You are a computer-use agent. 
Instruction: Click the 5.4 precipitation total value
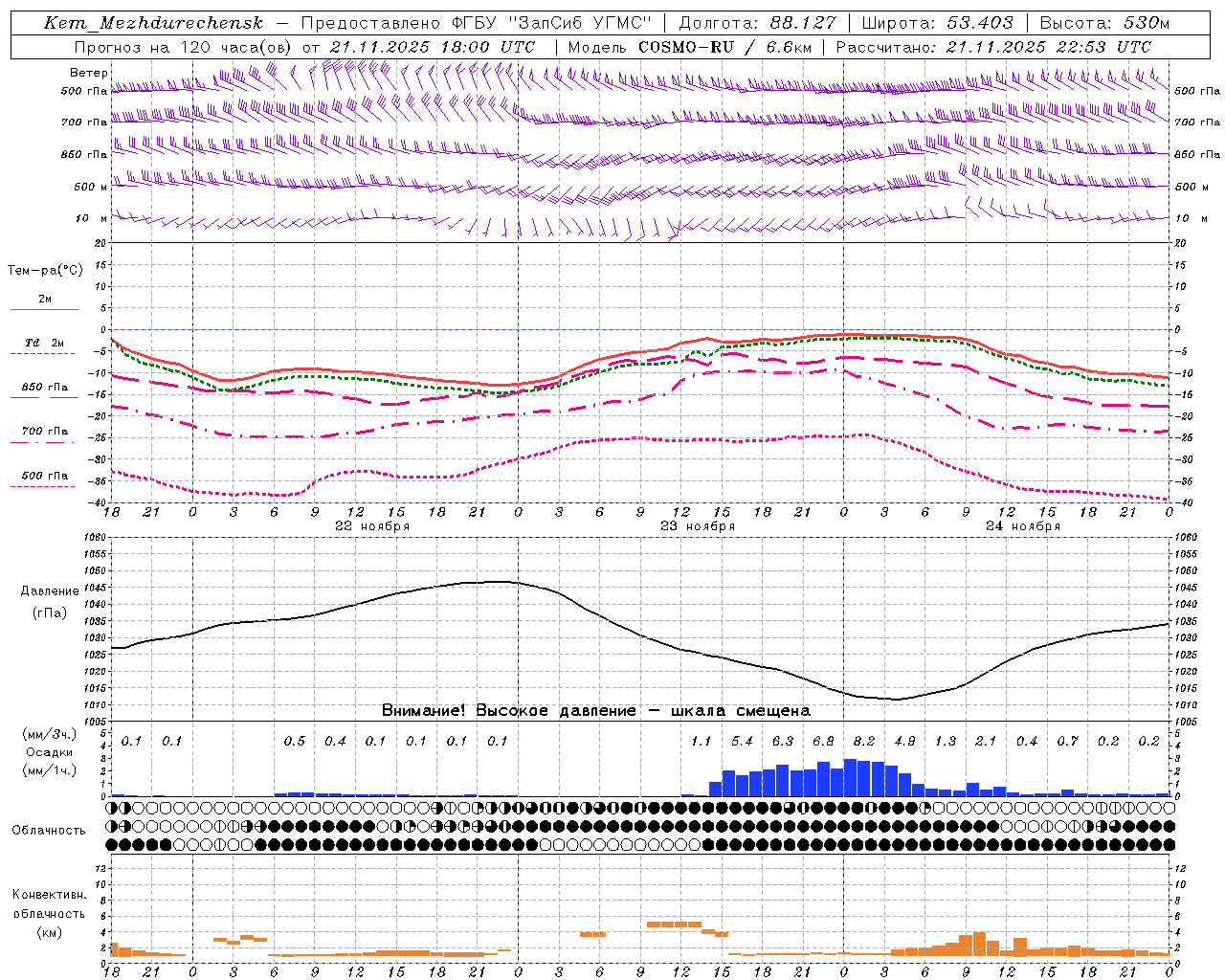pos(742,741)
